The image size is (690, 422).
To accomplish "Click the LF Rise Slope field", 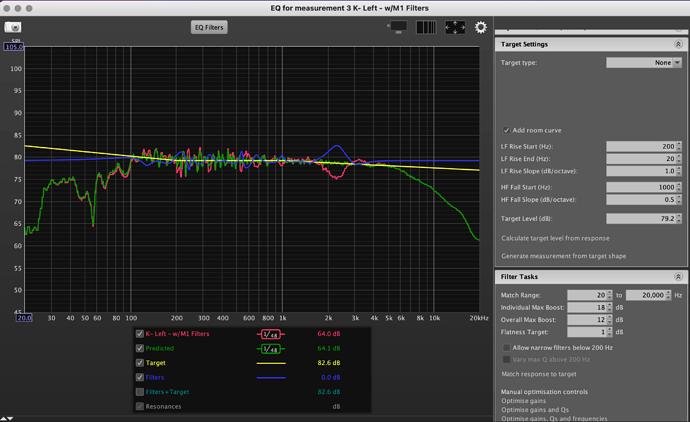I will pos(641,171).
